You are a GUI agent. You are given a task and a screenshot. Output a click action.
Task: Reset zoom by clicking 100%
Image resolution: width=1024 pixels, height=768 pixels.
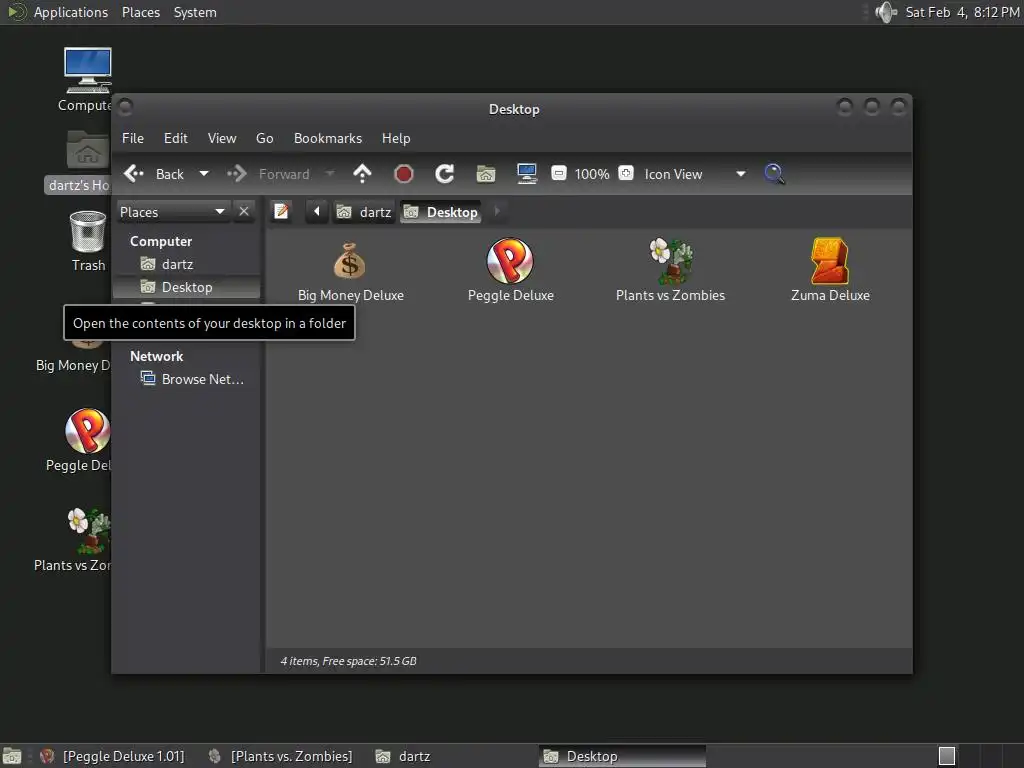pos(592,174)
